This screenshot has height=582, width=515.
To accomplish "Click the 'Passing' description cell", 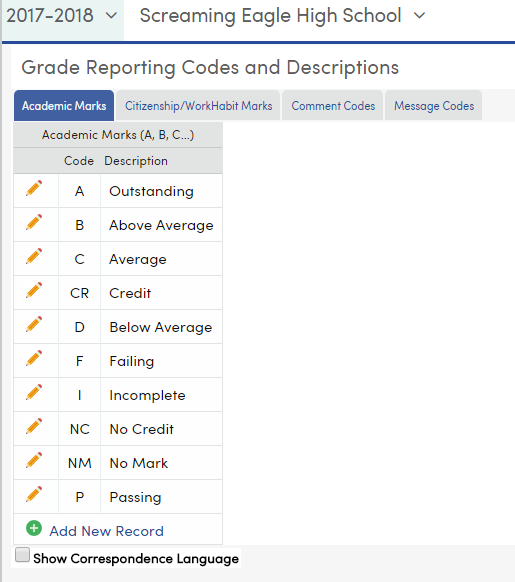I will (x=162, y=497).
